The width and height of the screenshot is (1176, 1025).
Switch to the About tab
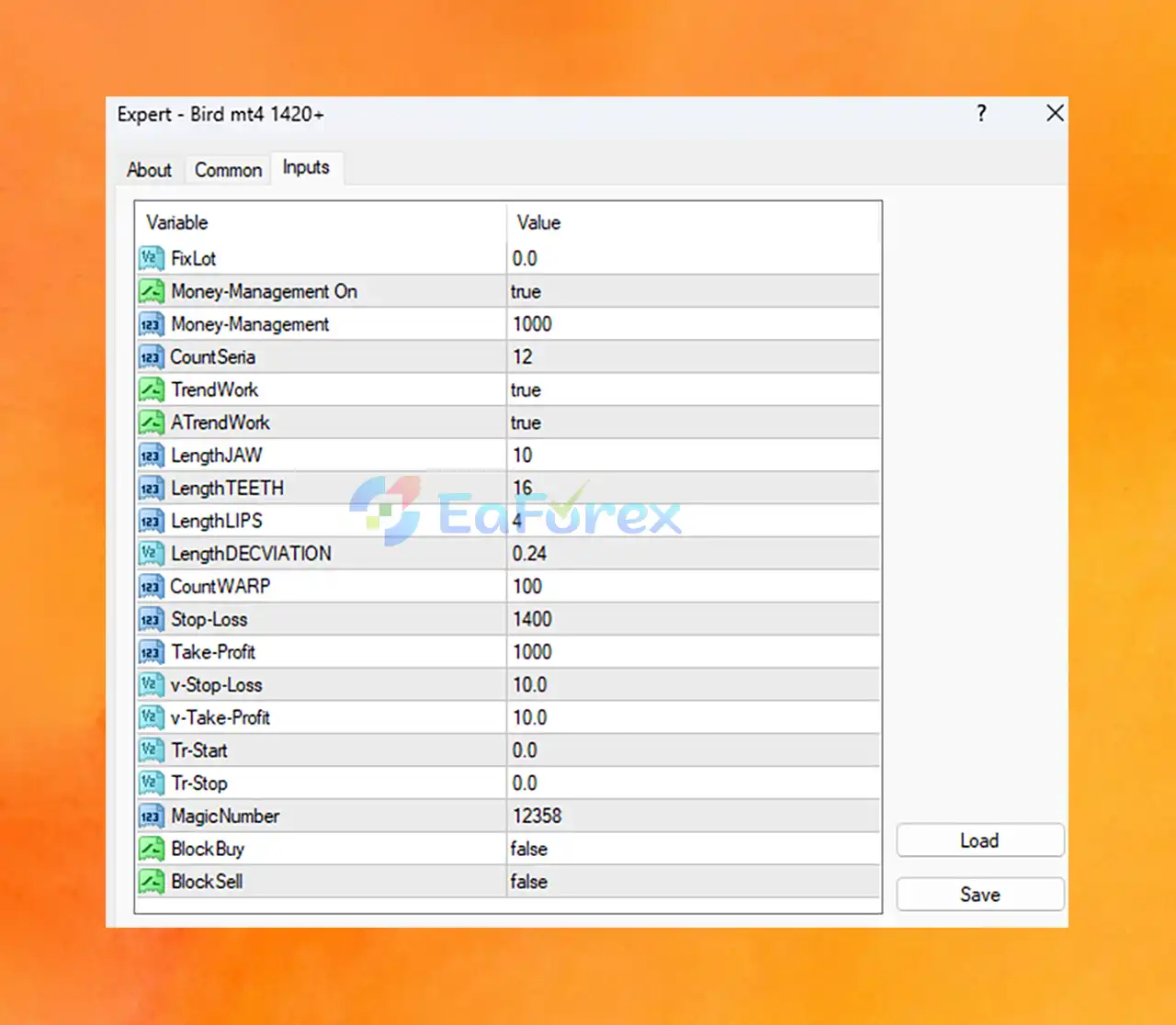149,170
